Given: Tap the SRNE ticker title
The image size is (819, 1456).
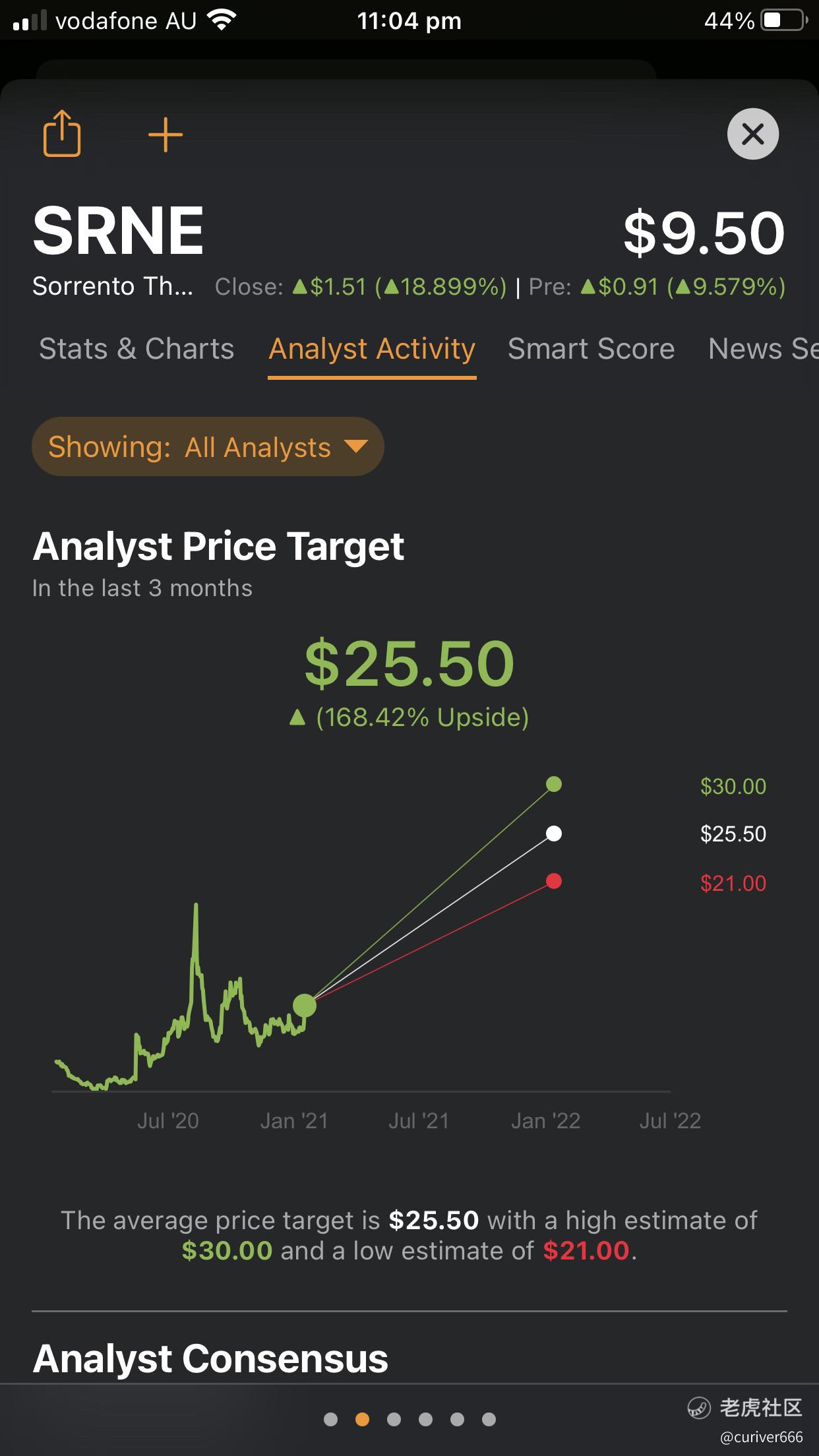Looking at the screenshot, I should tap(119, 230).
